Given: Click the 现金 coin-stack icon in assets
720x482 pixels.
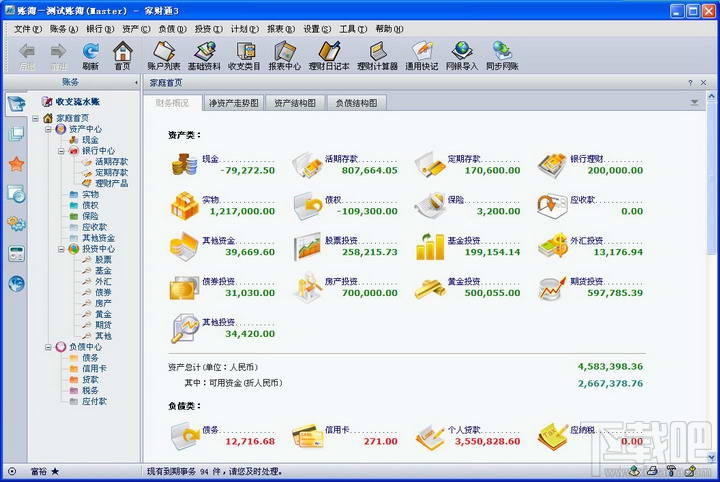Looking at the screenshot, I should coord(185,164).
